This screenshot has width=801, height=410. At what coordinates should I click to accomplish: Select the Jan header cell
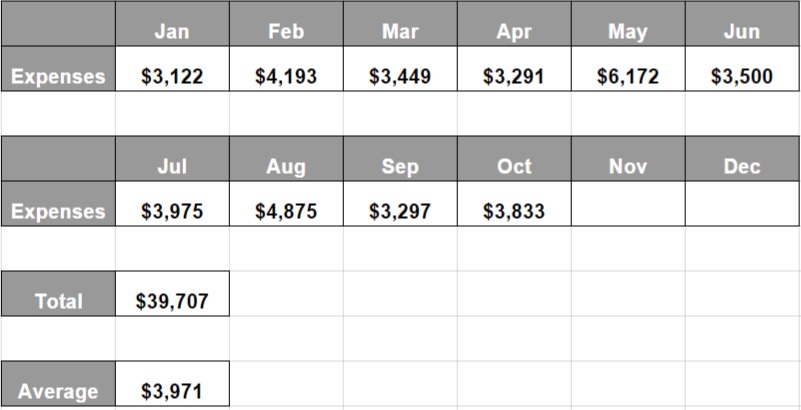click(x=172, y=23)
